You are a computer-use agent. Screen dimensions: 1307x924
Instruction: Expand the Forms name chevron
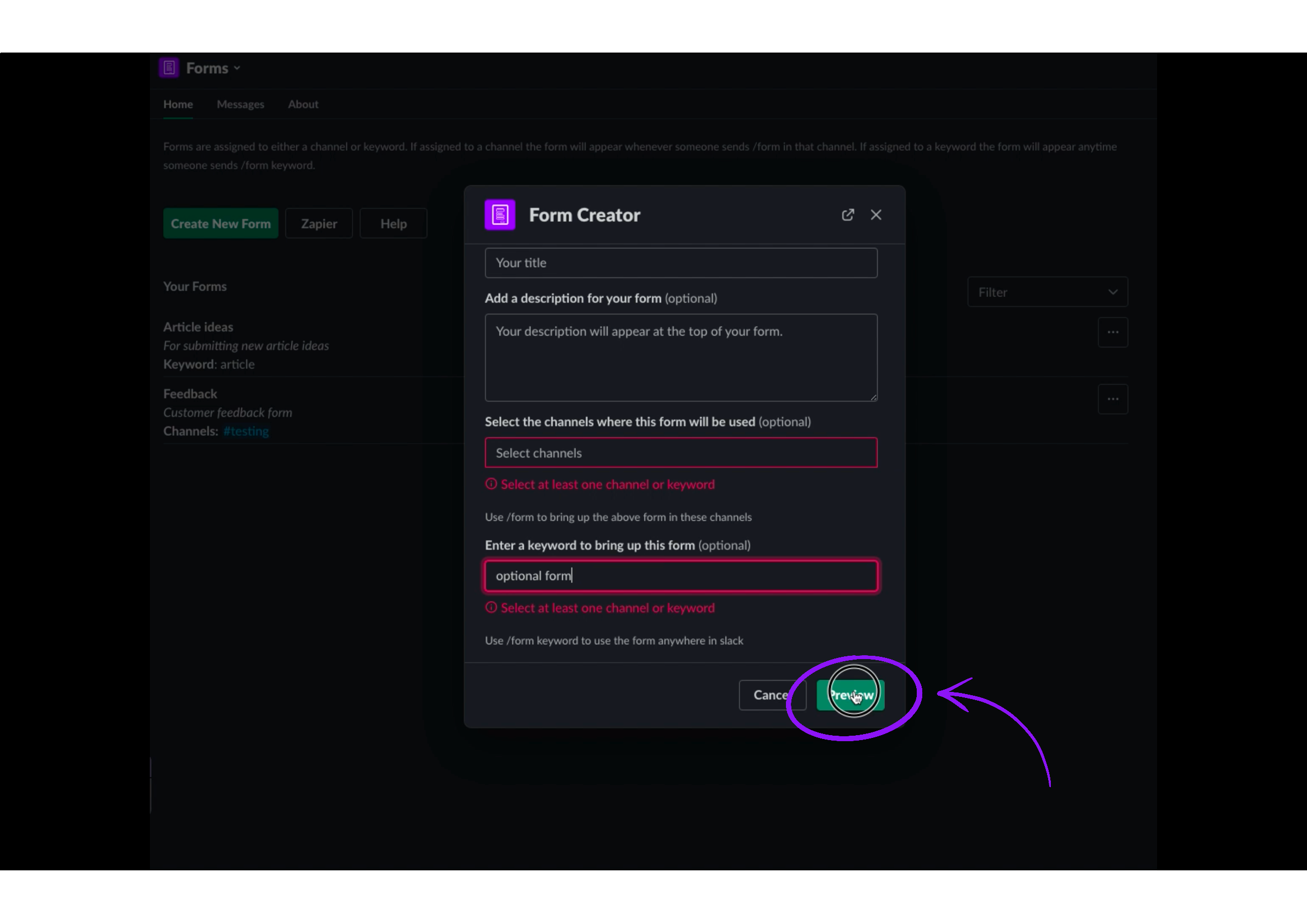click(238, 68)
